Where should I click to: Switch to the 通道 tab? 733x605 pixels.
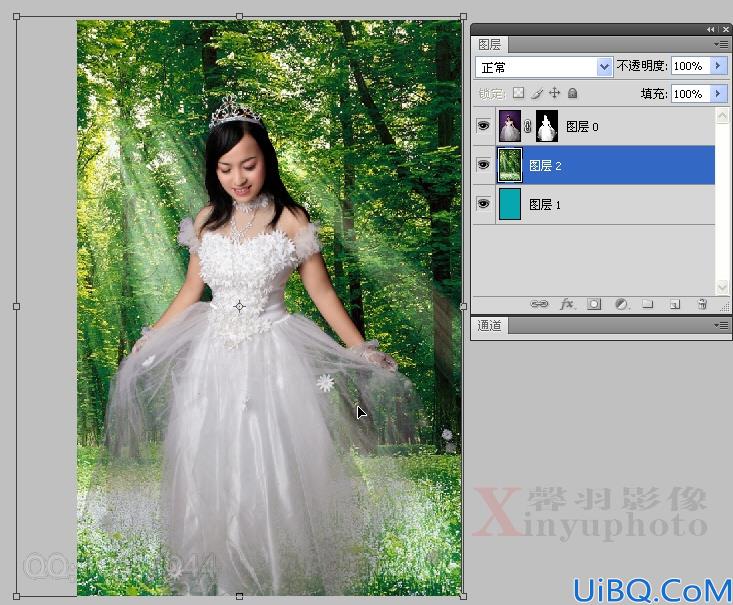coord(489,325)
